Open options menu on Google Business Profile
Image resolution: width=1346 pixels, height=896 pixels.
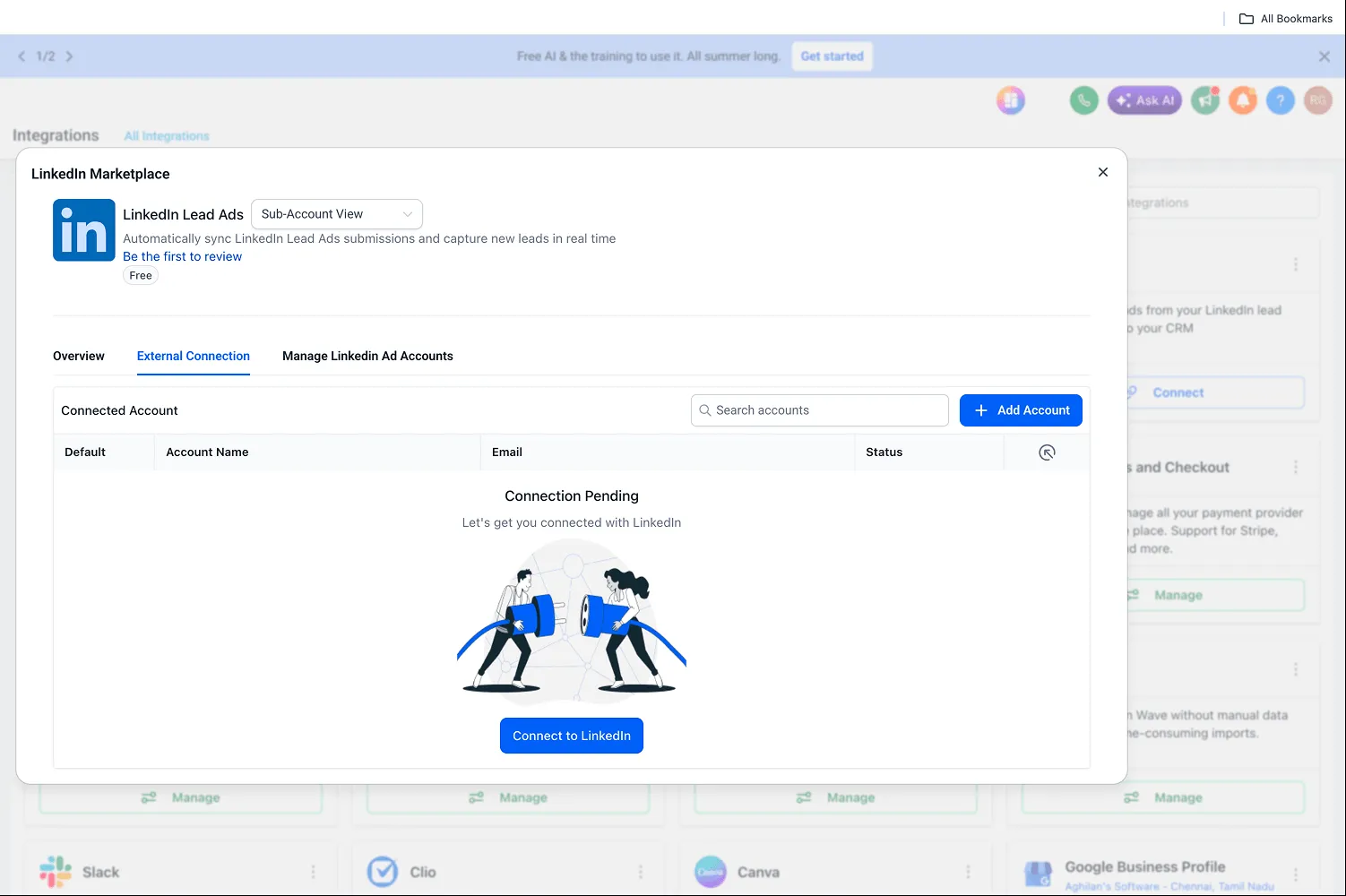tap(1296, 874)
